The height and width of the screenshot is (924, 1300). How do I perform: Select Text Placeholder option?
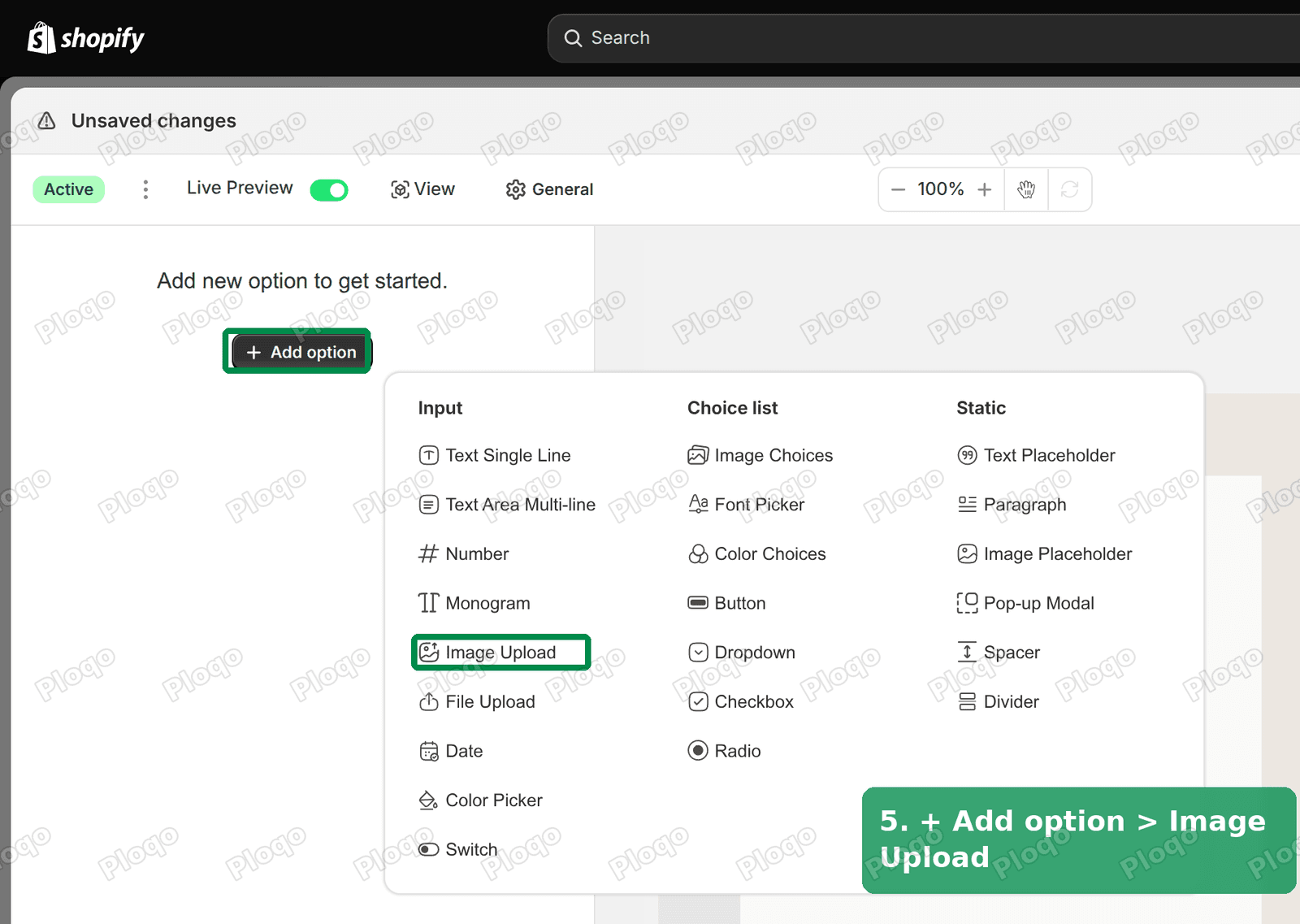coord(1036,455)
